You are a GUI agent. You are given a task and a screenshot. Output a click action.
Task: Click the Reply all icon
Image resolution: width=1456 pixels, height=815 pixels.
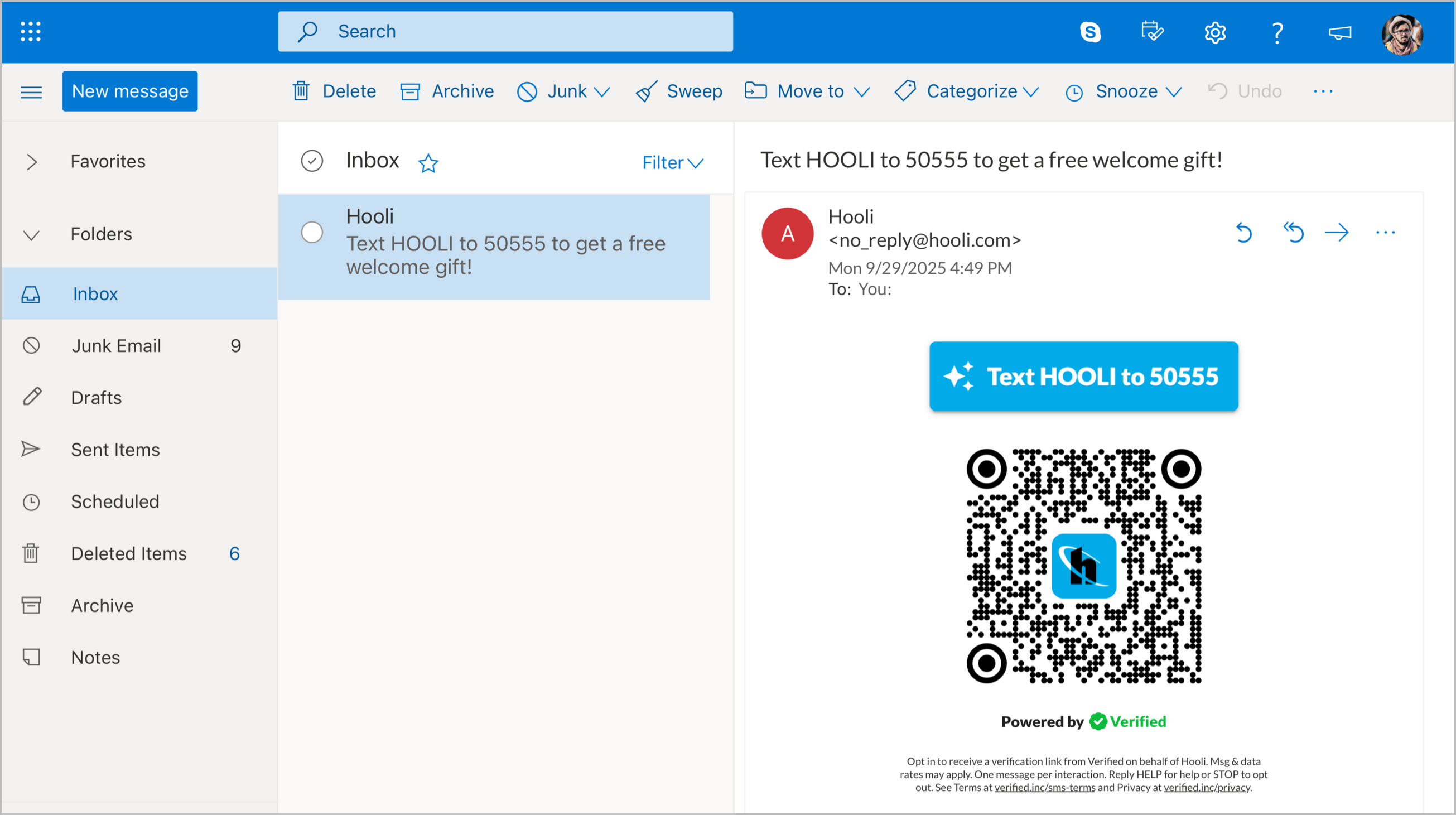coord(1293,232)
